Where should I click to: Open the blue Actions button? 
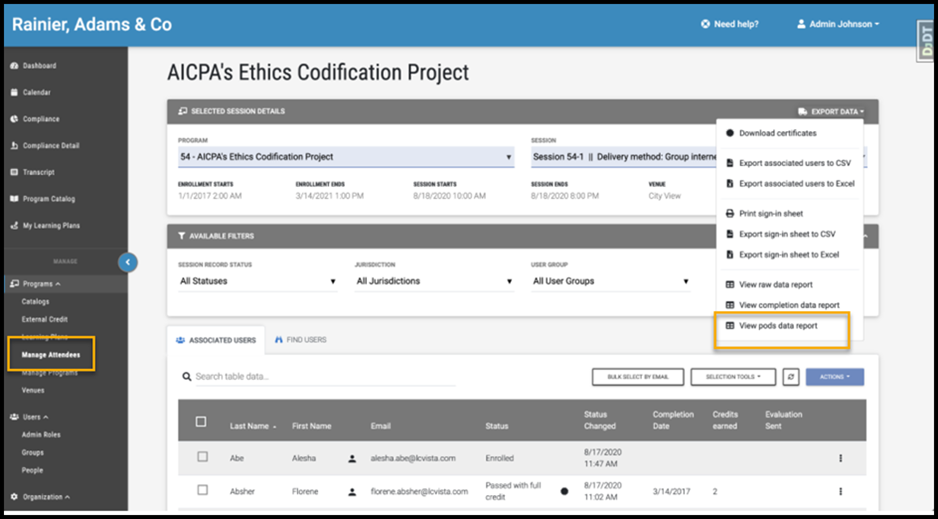(x=834, y=377)
